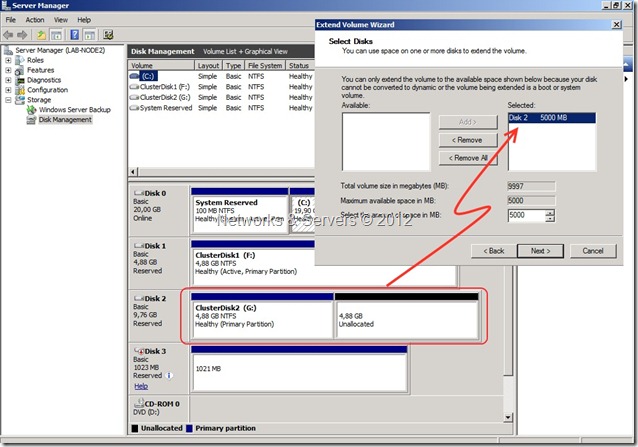
Task: Select ClusterDisk2 (G:) partition on Disk 2
Action: point(262,316)
